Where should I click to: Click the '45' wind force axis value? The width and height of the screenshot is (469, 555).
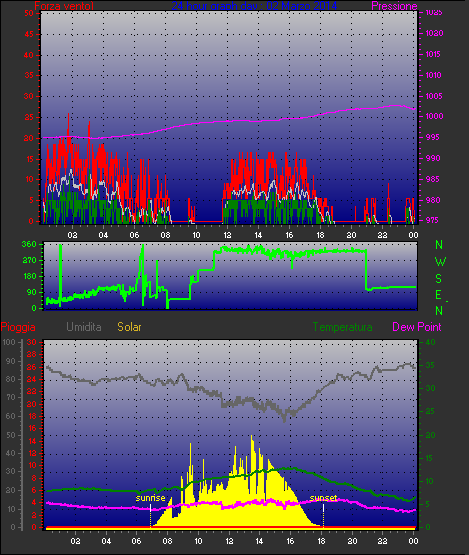[x=29, y=34]
